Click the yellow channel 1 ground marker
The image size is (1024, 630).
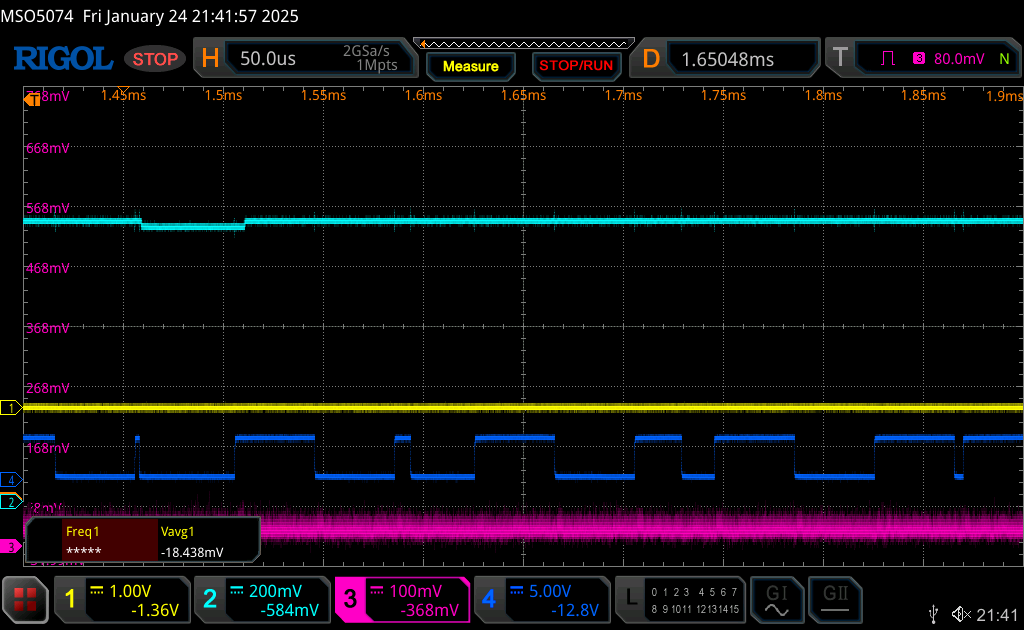pyautogui.click(x=11, y=408)
